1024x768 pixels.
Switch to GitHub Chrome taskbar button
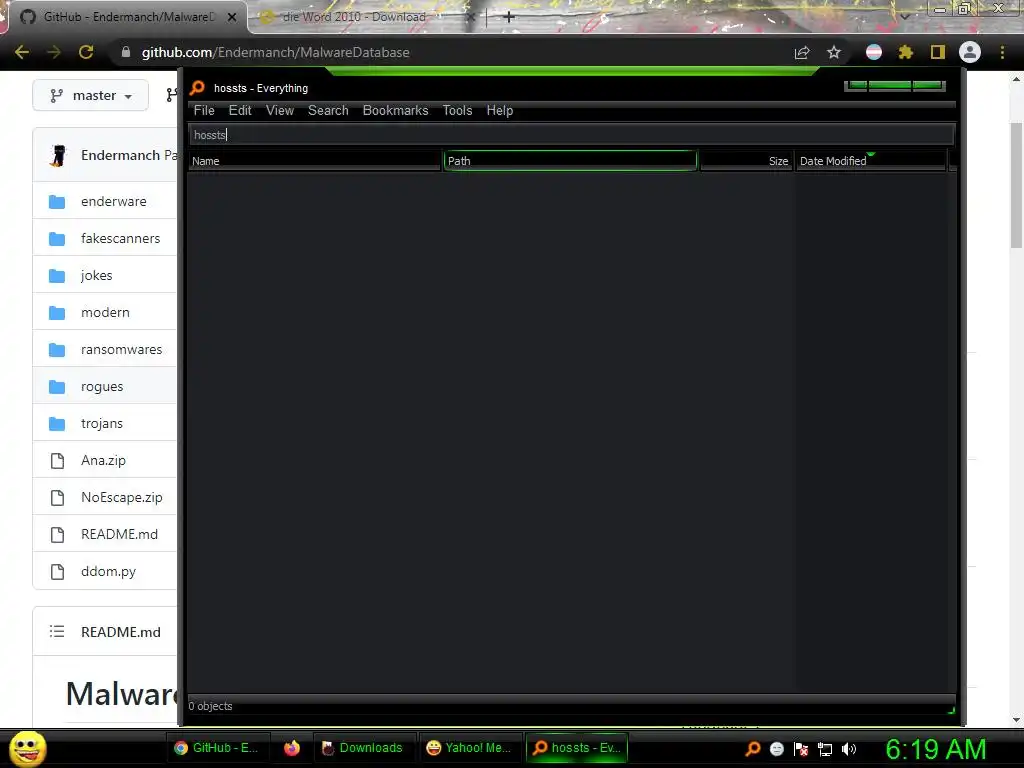coord(217,748)
